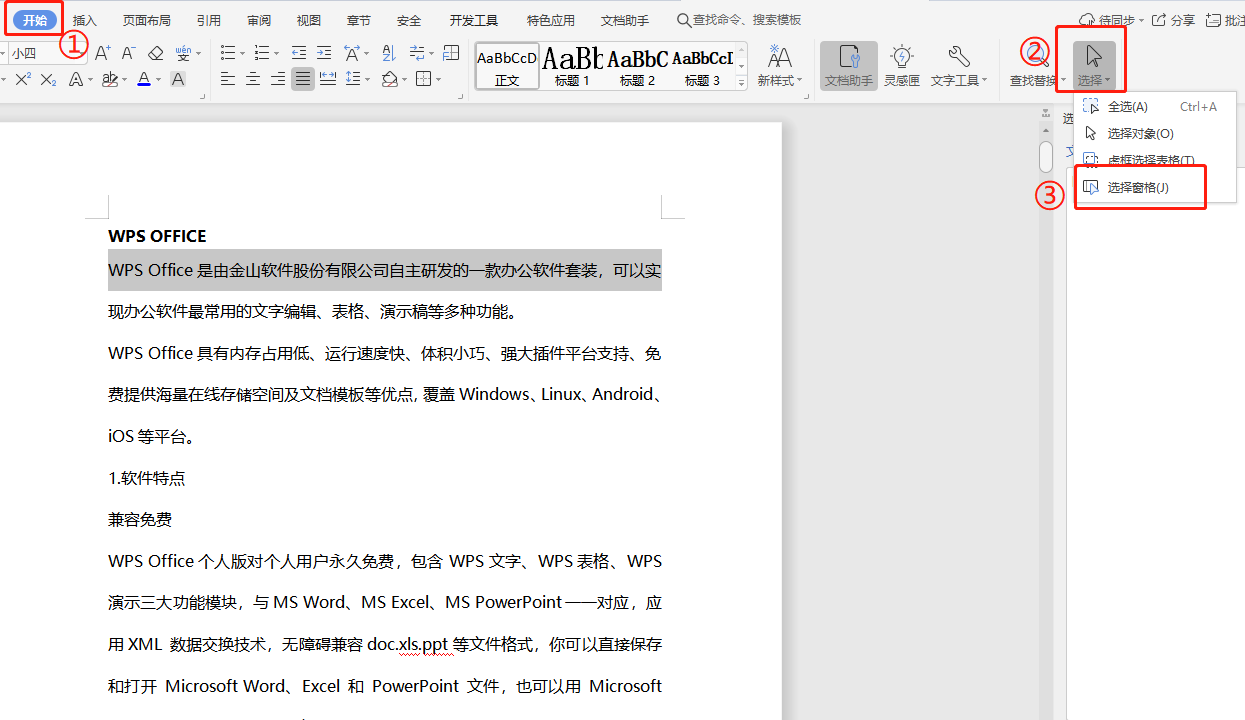Viewport: 1245px width, 720px height.
Task: Open the 开始 home tab
Action: pos(35,20)
